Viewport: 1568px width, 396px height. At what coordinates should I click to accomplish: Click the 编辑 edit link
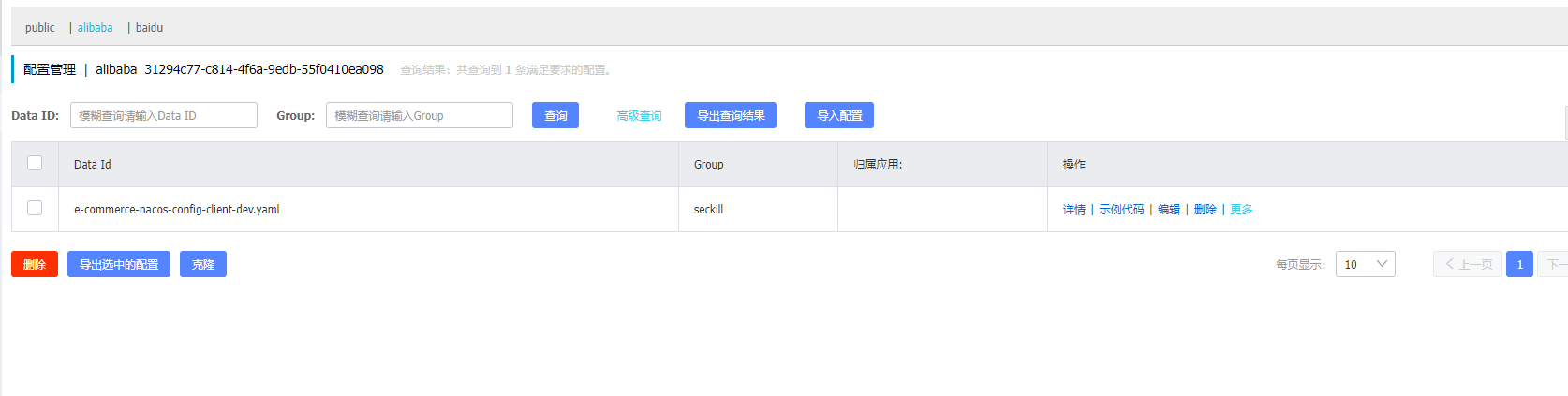(x=1169, y=210)
